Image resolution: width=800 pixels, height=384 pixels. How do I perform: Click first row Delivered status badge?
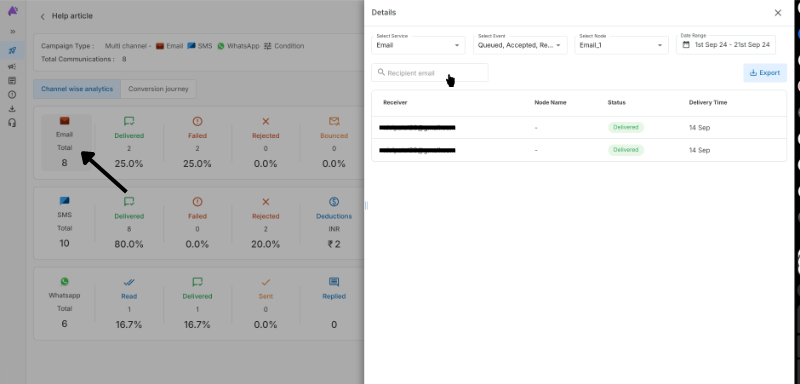[626, 127]
